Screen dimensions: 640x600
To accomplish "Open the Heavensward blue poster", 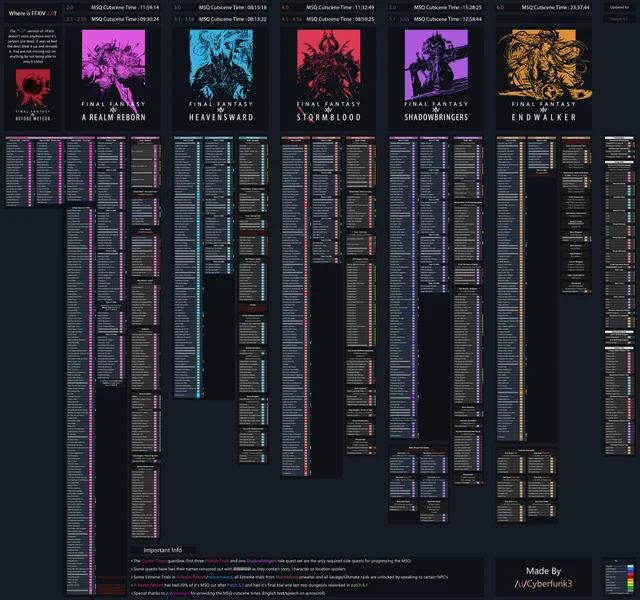I will [x=221, y=65].
